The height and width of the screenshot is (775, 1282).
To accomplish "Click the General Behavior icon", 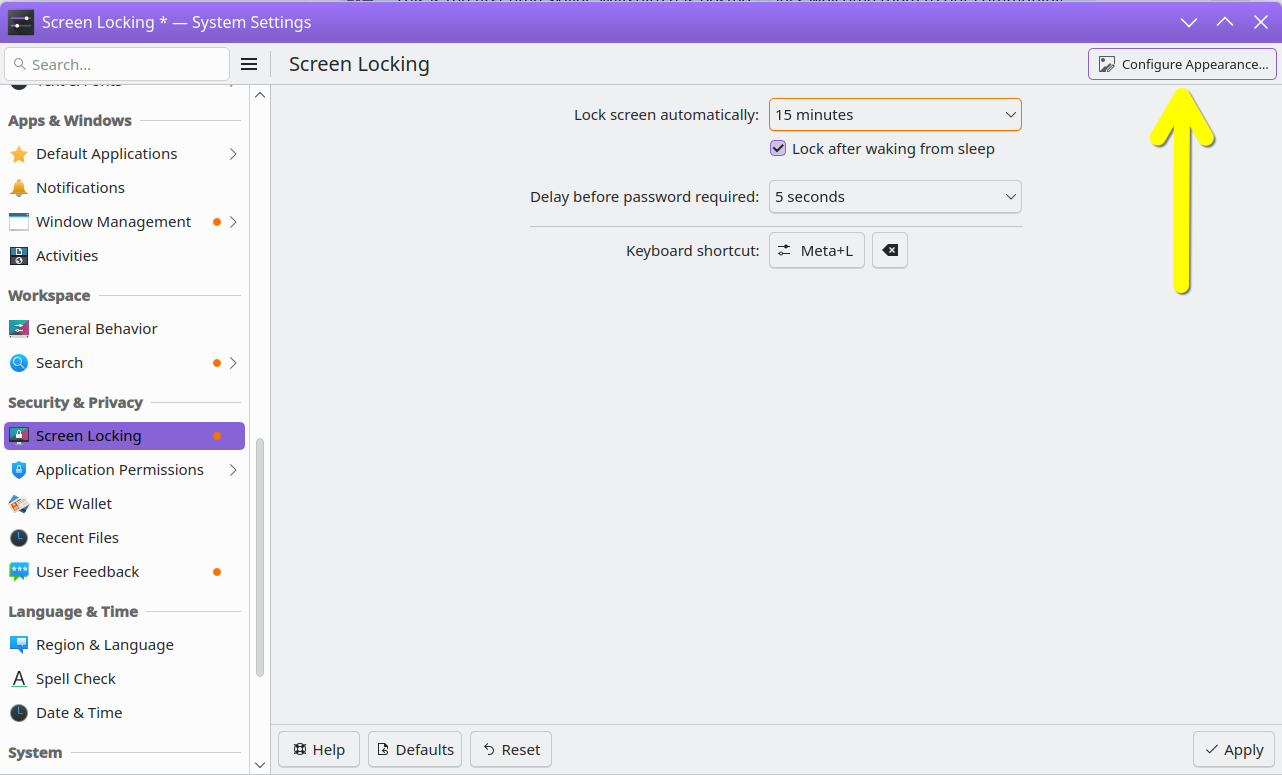I will pyautogui.click(x=19, y=329).
